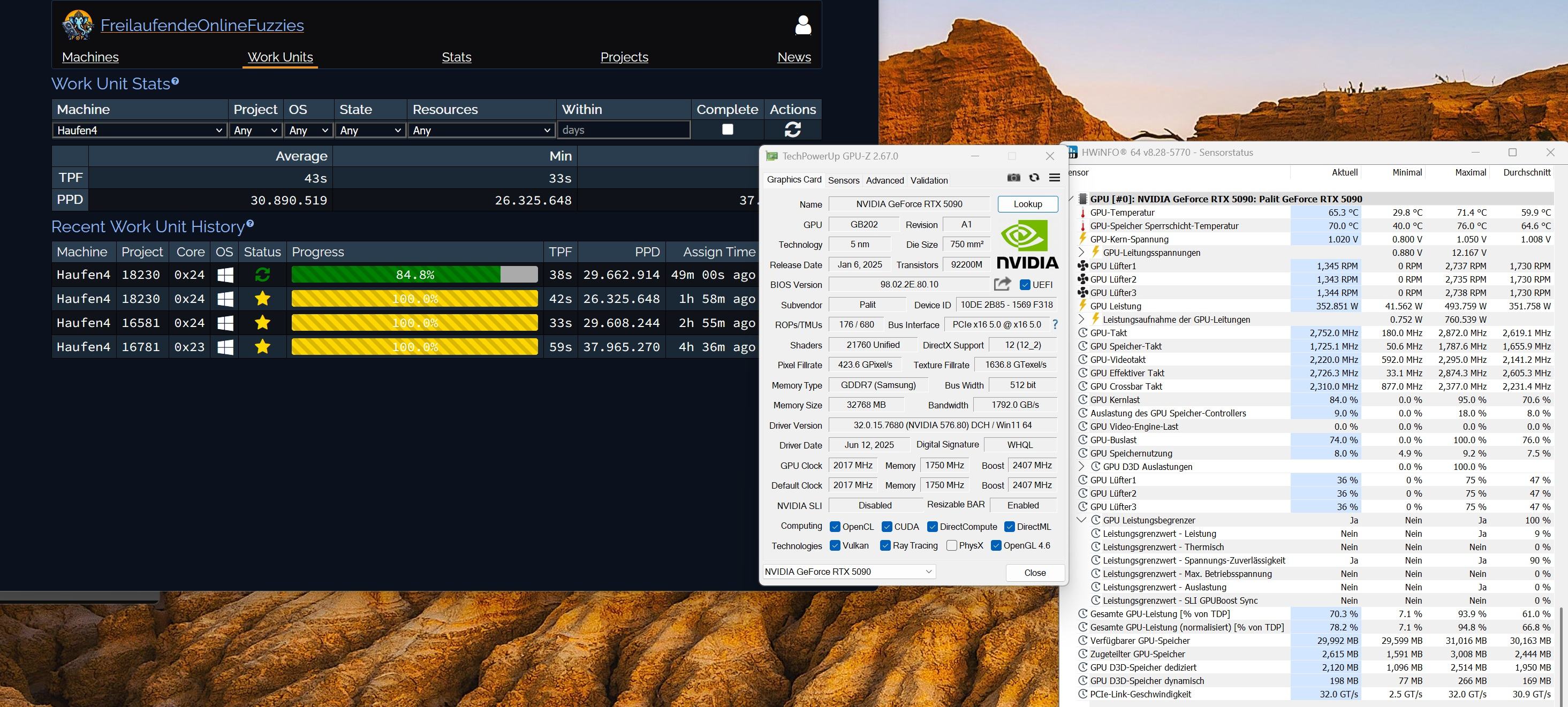Switch to the Sensors tab in GPU-Z
1568x707 pixels.
843,180
